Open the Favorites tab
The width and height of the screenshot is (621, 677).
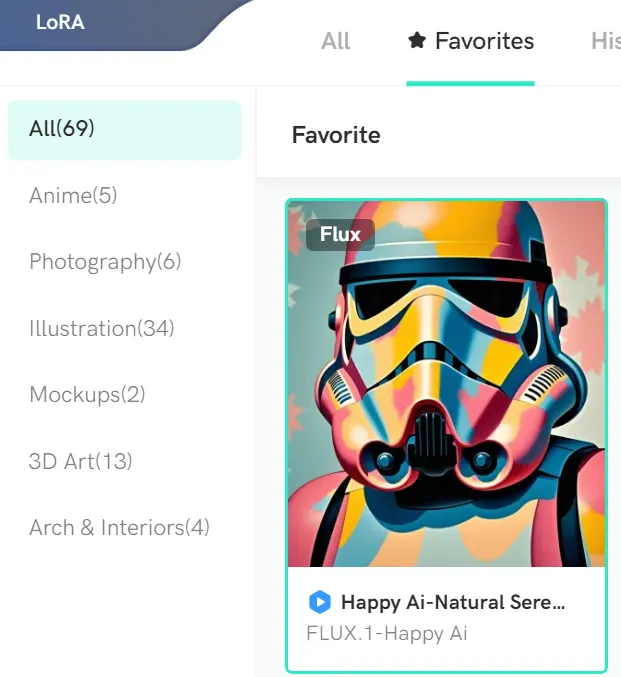pos(471,41)
